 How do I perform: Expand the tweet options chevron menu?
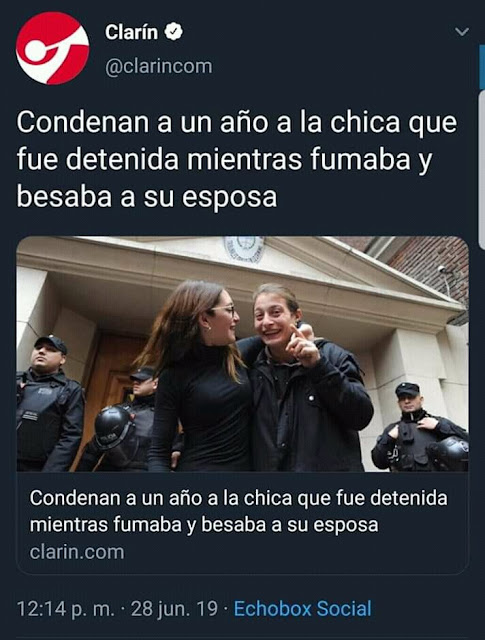tap(462, 31)
